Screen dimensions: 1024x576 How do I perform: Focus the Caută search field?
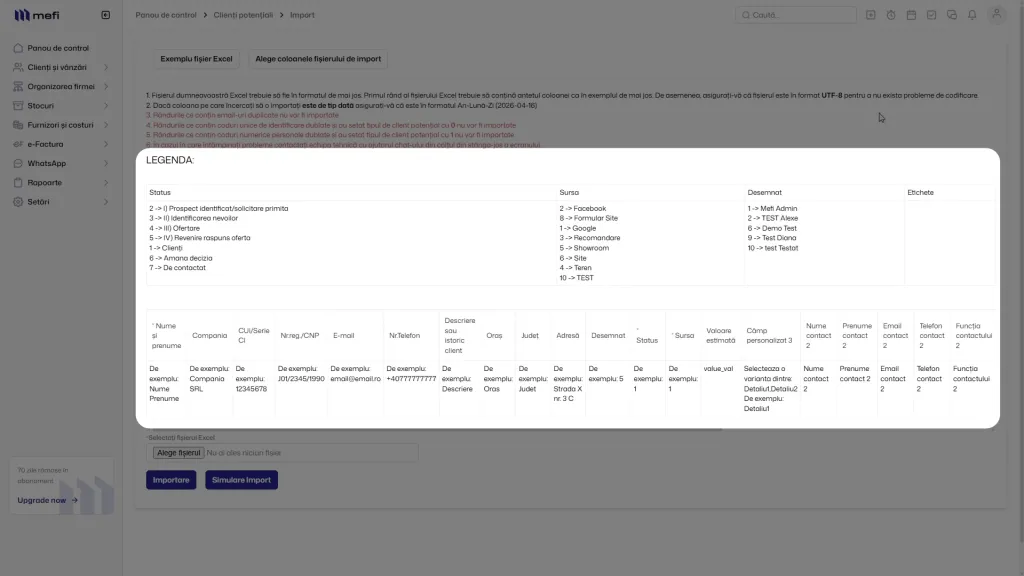point(795,15)
